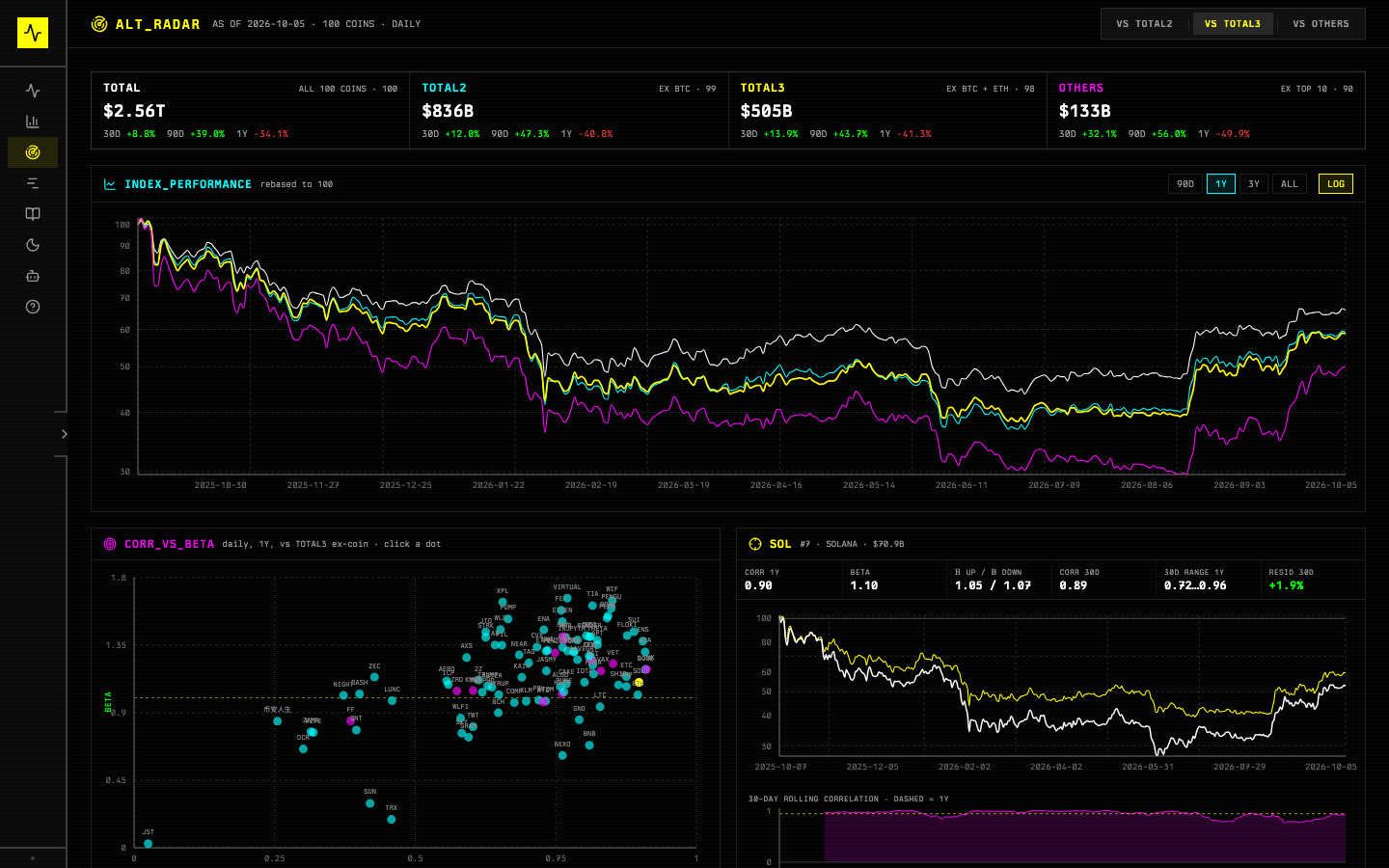The width and height of the screenshot is (1389, 868).
Task: Switch comparison to VS TOTAL2
Action: pyautogui.click(x=1145, y=24)
